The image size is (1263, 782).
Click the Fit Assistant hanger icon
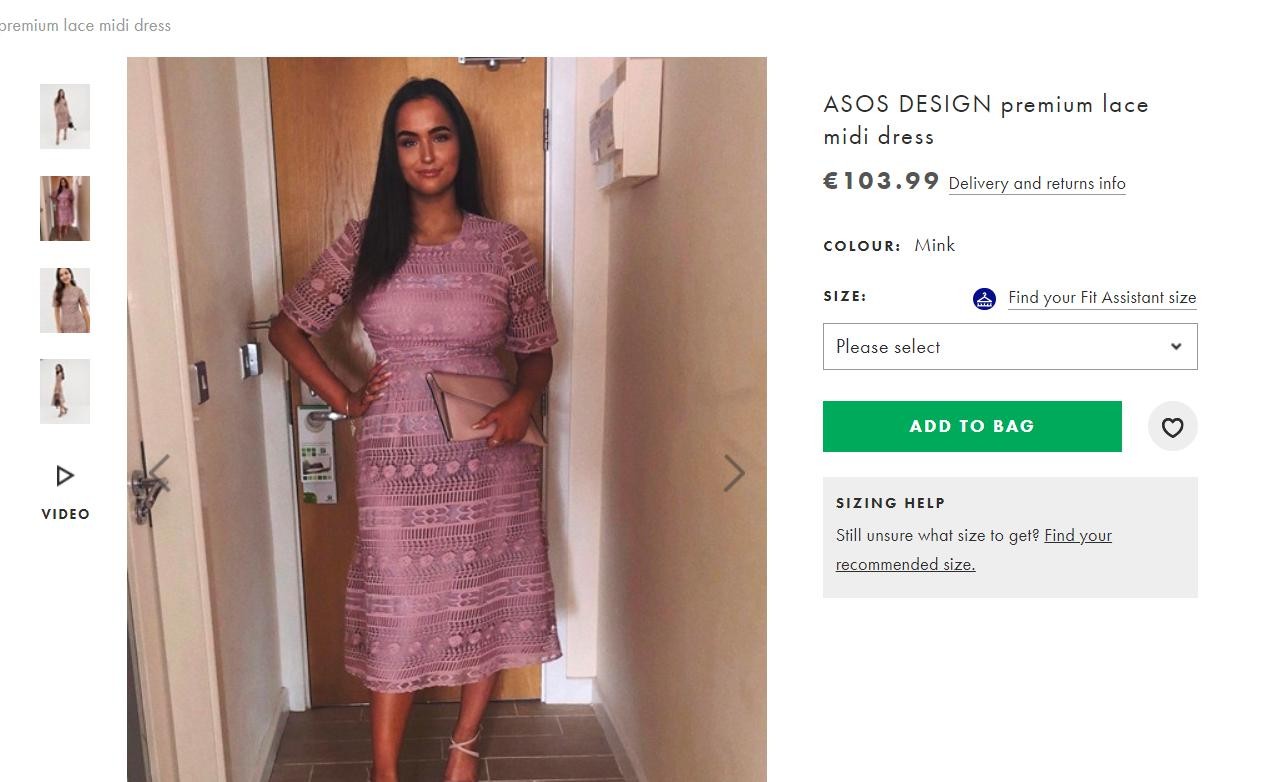pyautogui.click(x=984, y=298)
